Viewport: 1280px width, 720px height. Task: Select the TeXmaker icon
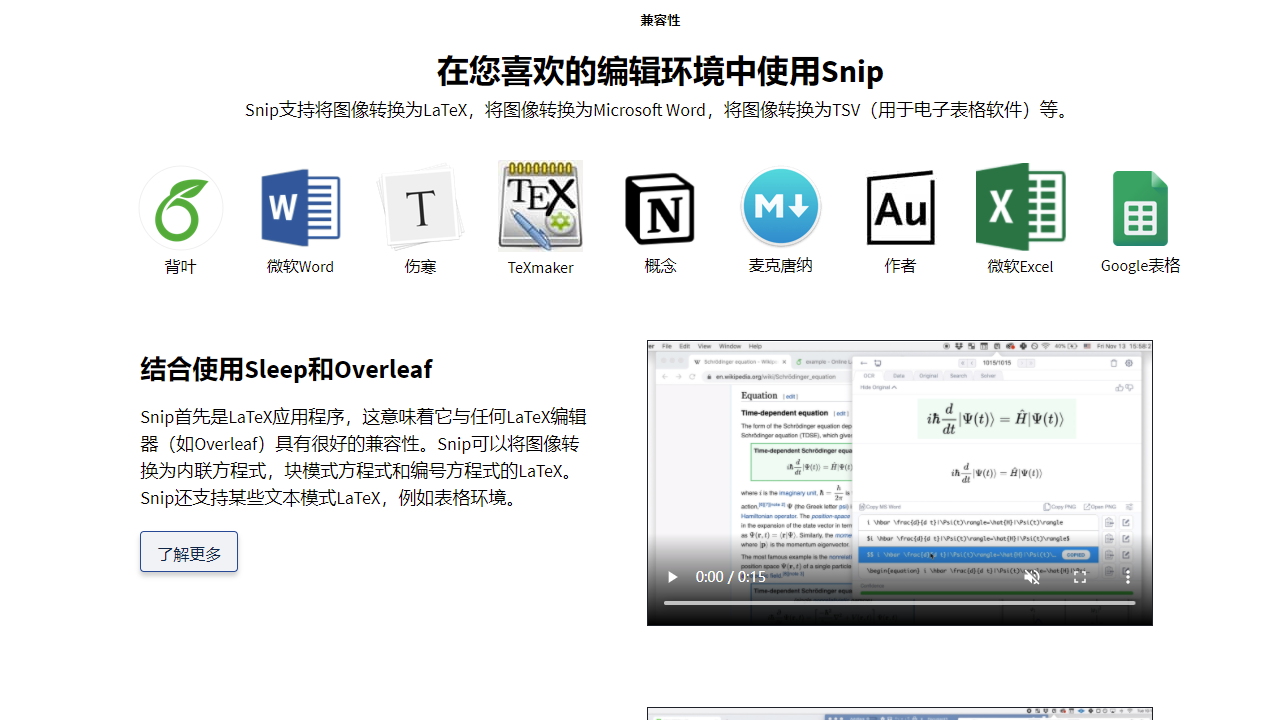tap(540, 207)
